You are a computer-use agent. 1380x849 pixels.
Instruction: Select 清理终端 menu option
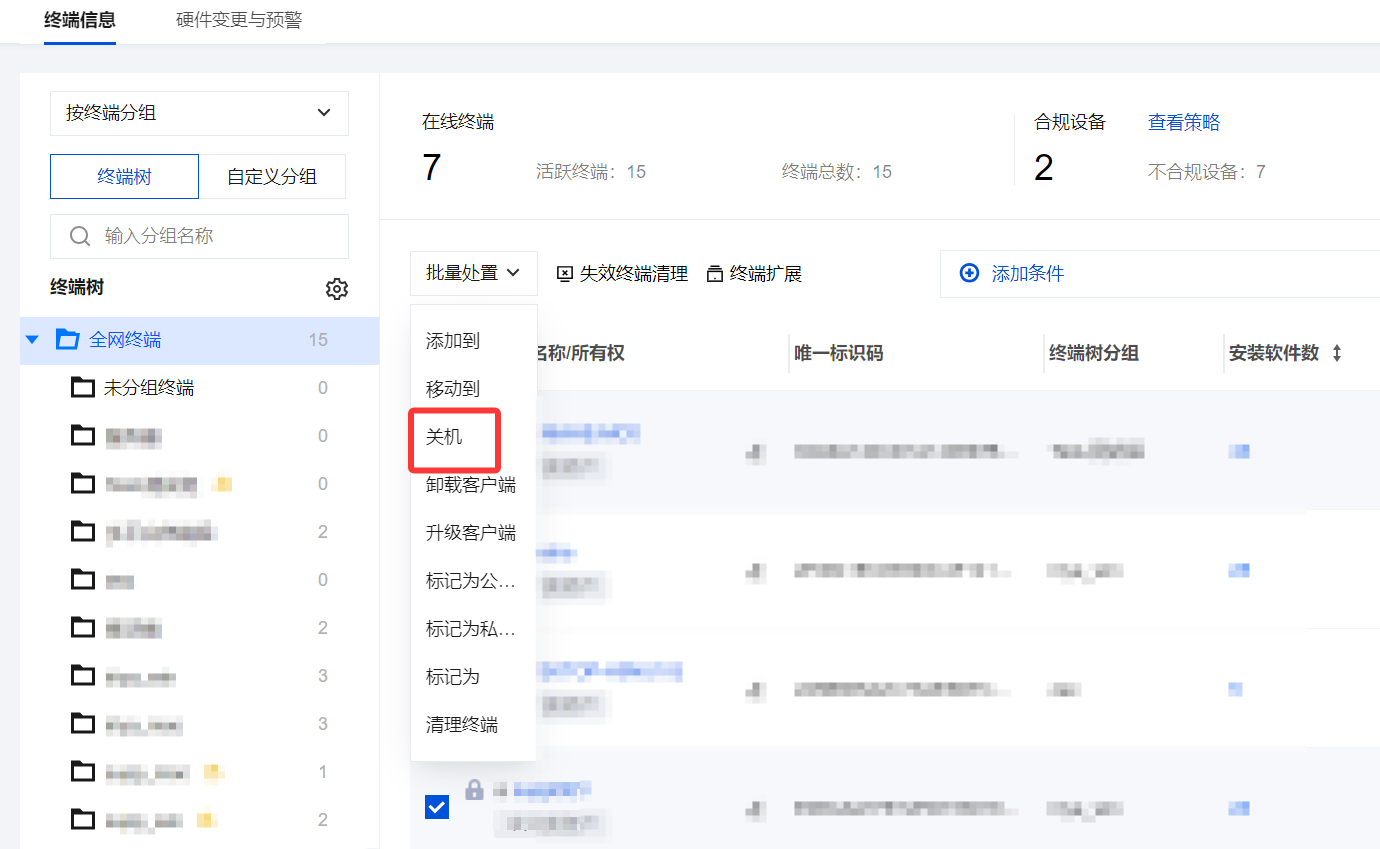pos(462,725)
